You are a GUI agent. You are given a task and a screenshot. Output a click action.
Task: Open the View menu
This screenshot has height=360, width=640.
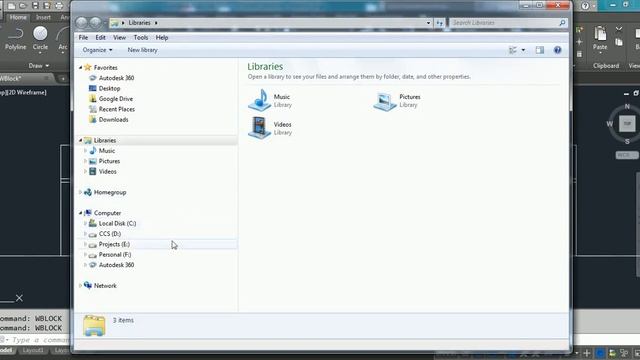120,38
